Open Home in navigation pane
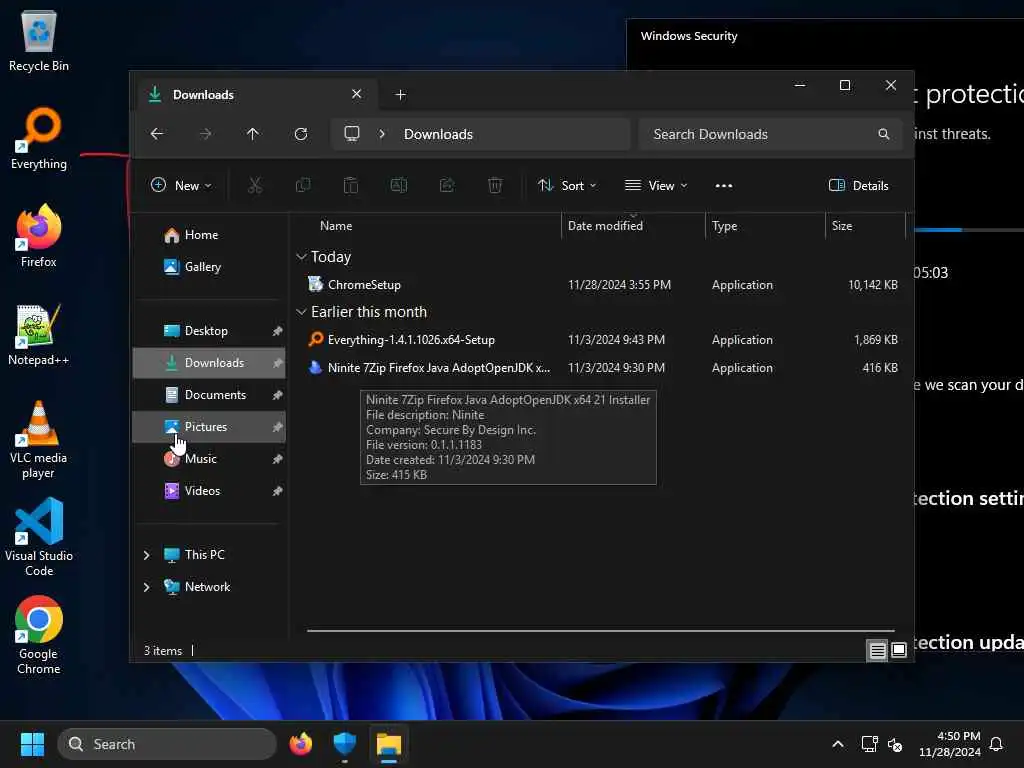Viewport: 1024px width, 768px height. 209,235
